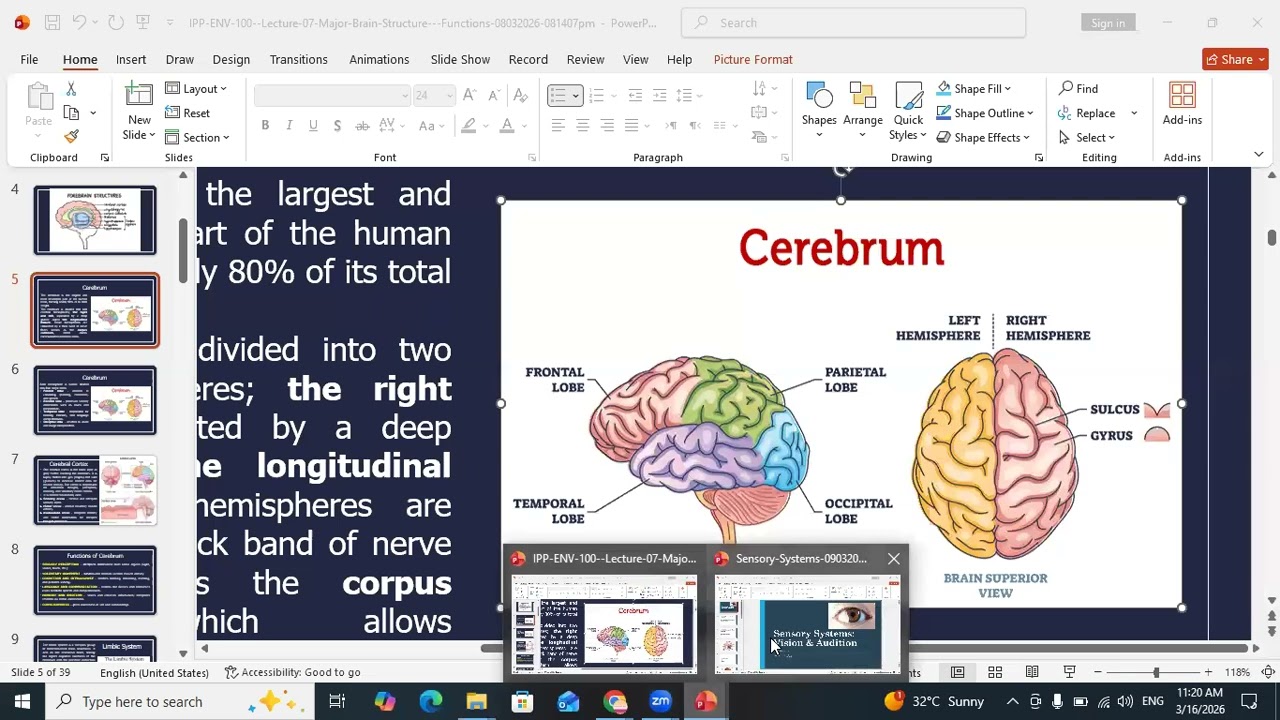Screen dimensions: 1280x720
Task: Close Sensory-Systems preview window
Action: (894, 559)
